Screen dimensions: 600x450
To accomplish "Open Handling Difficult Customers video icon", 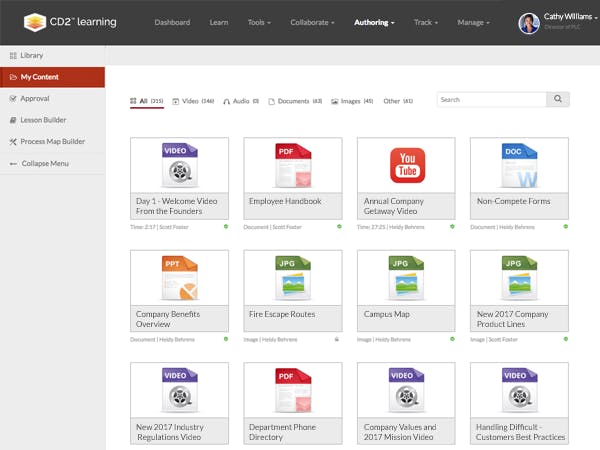I will (520, 390).
